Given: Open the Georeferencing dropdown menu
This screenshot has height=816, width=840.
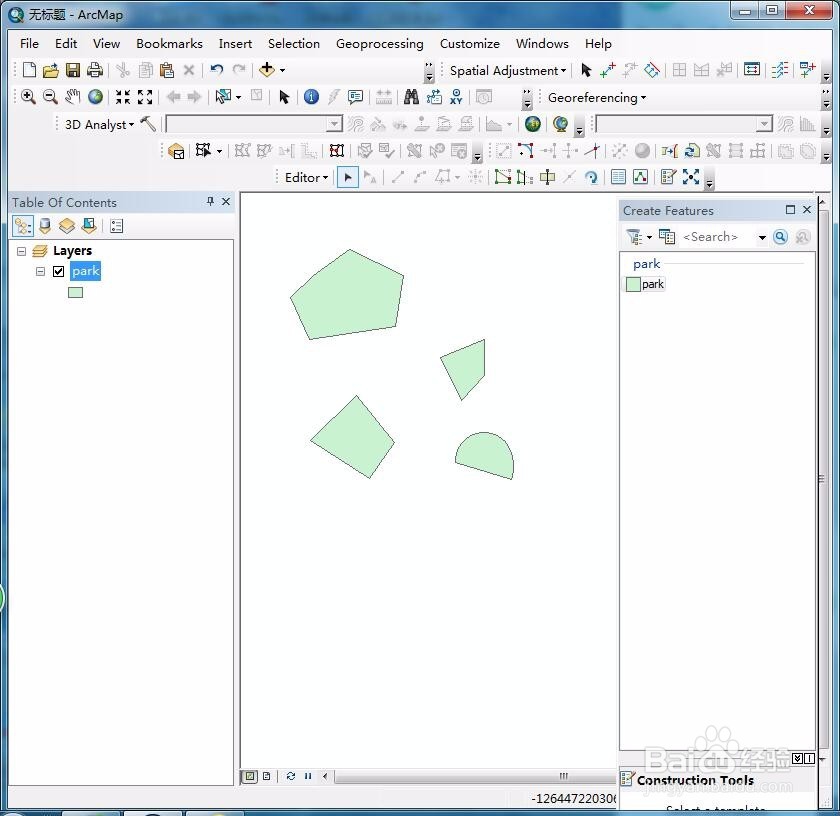Looking at the screenshot, I should pyautogui.click(x=597, y=98).
